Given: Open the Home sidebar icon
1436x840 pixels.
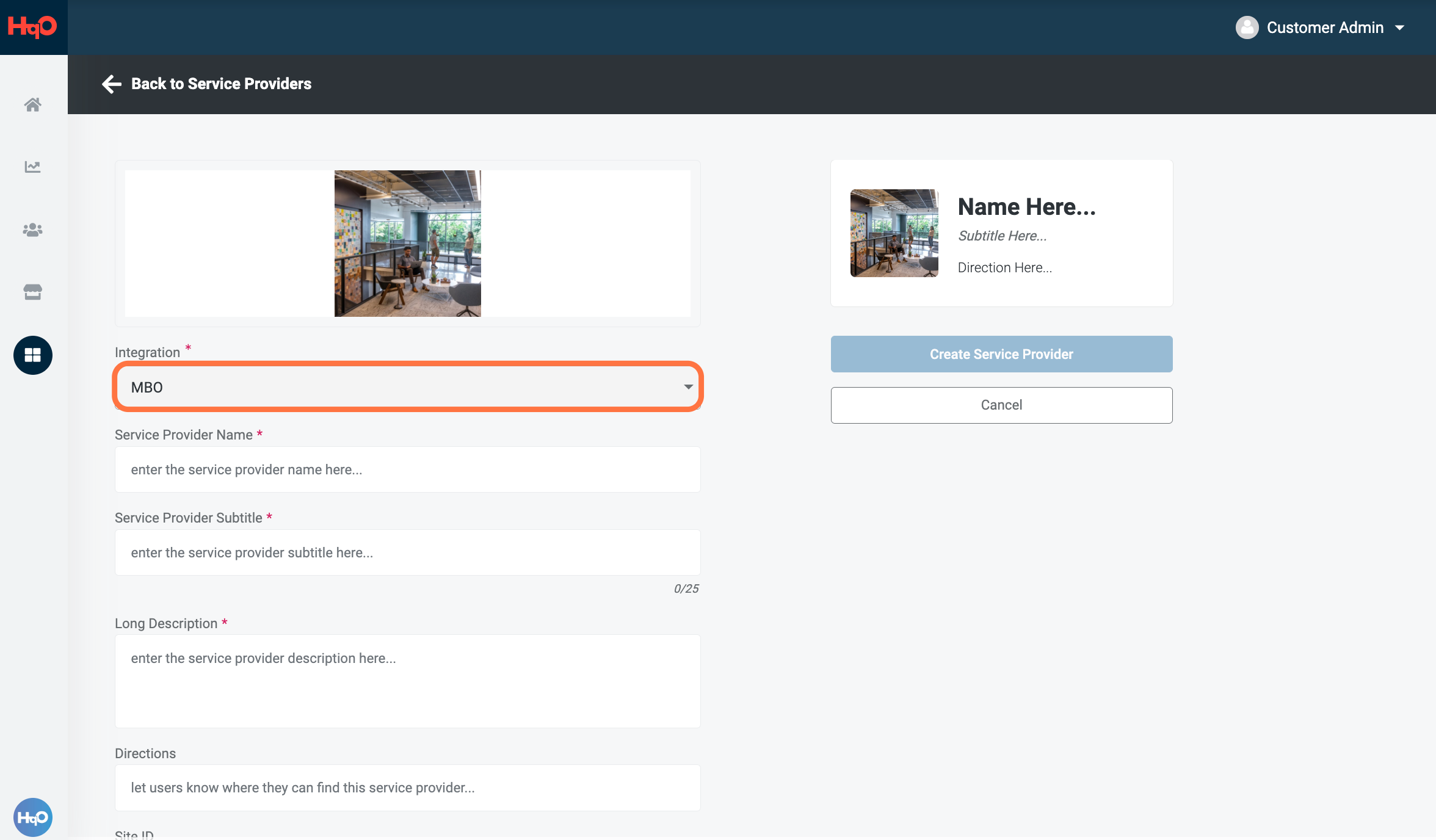Looking at the screenshot, I should (33, 105).
